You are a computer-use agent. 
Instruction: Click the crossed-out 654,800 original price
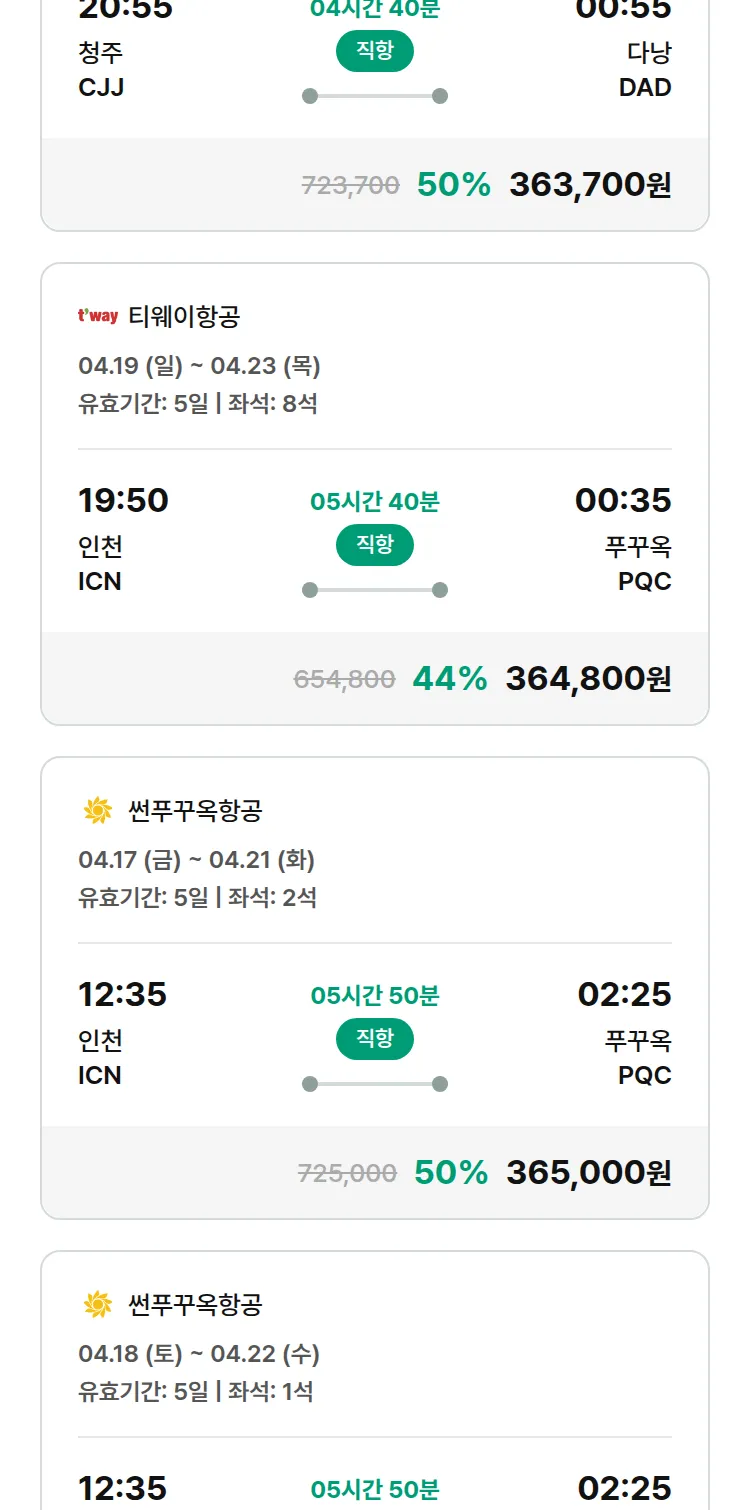coord(345,680)
